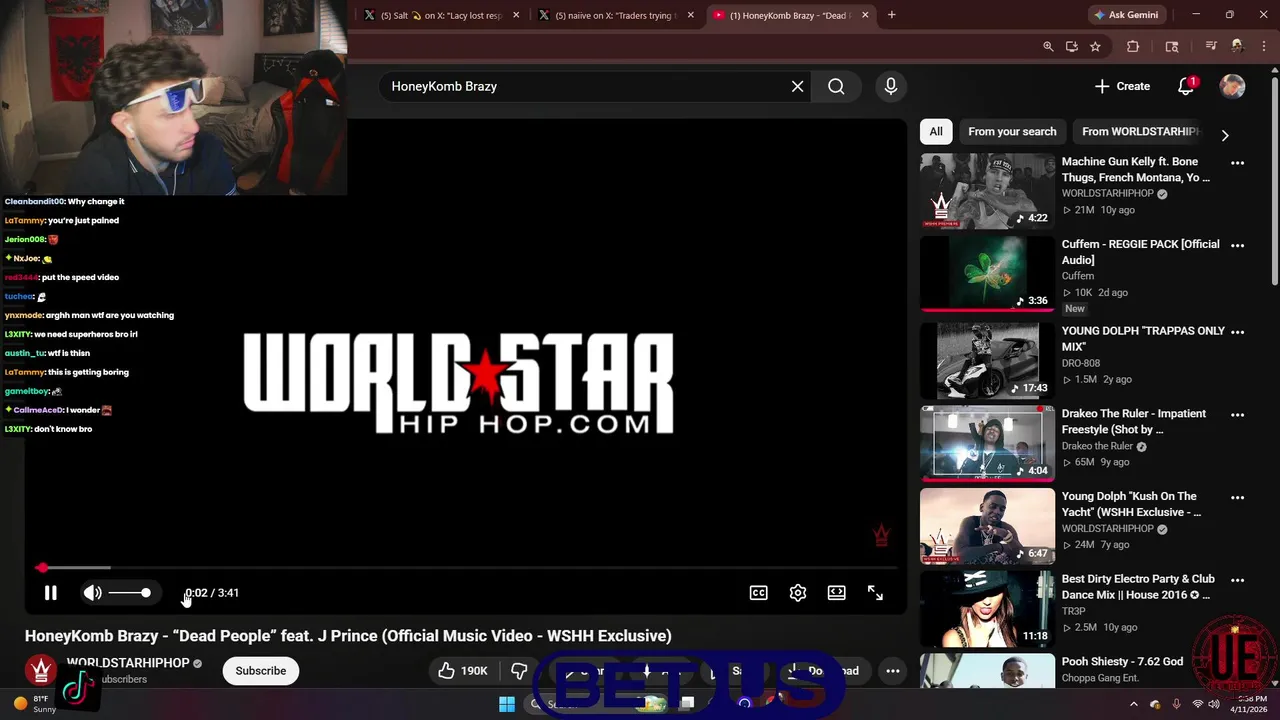Click the YouTube search magnifier button
Image resolution: width=1280 pixels, height=720 pixels.
pos(836,86)
